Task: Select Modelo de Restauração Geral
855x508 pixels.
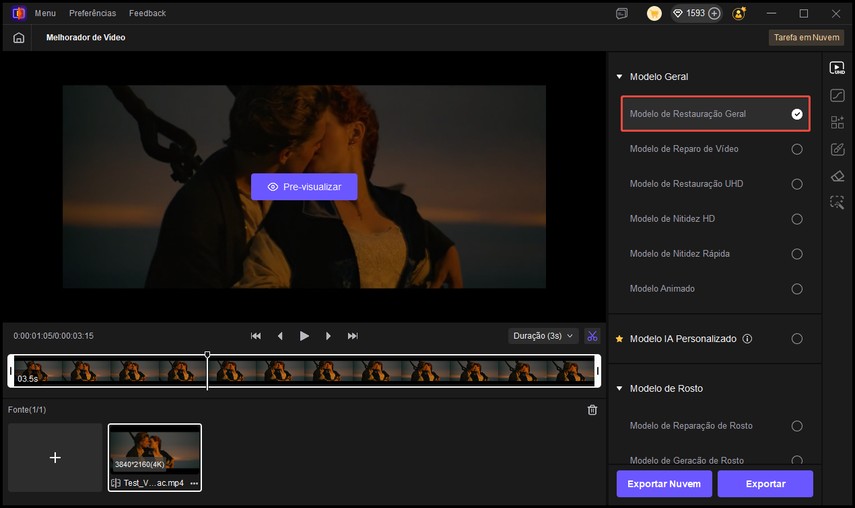Action: click(715, 114)
